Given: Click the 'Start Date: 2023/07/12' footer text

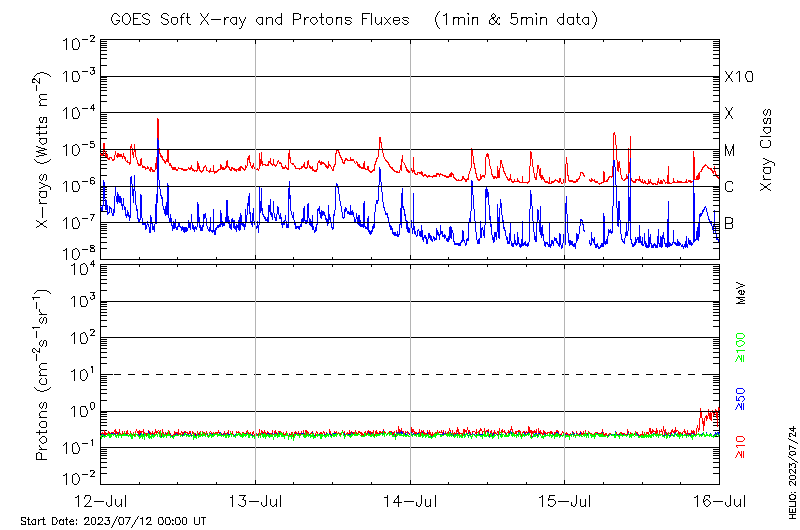Looking at the screenshot, I should point(113,521).
